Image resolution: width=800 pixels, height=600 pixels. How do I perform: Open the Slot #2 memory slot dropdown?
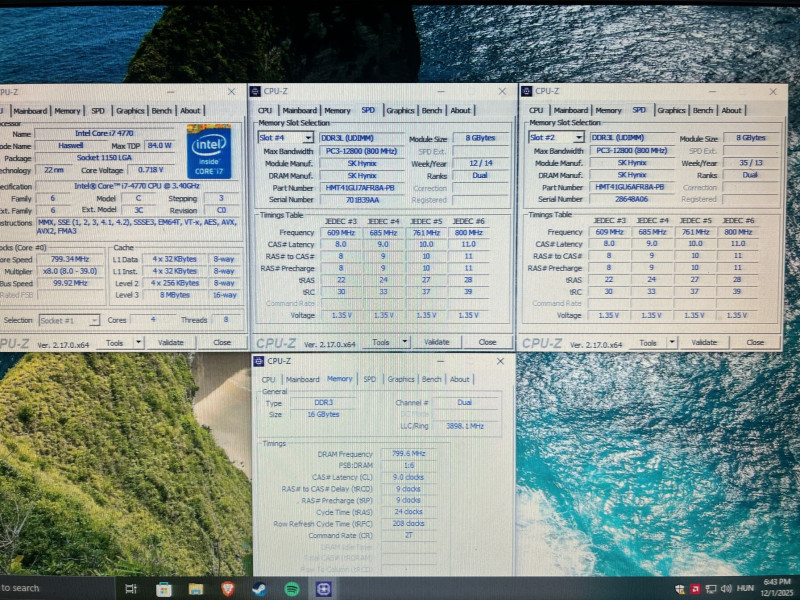pos(578,137)
